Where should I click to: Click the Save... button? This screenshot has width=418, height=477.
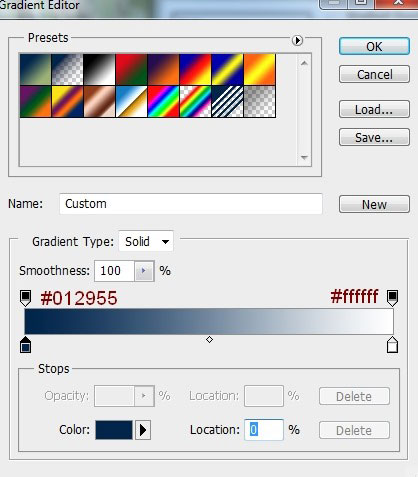click(374, 137)
